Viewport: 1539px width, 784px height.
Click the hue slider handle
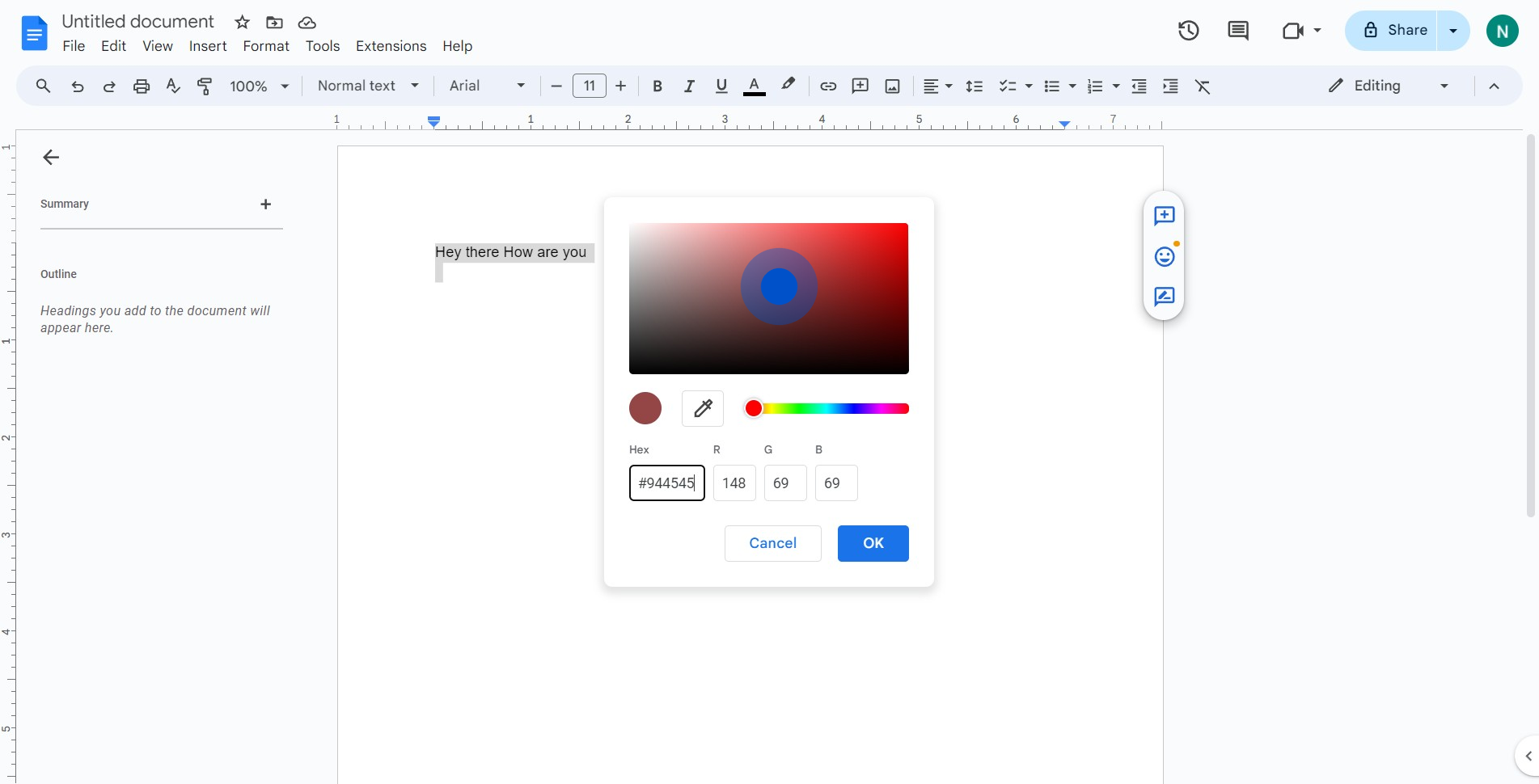click(754, 408)
